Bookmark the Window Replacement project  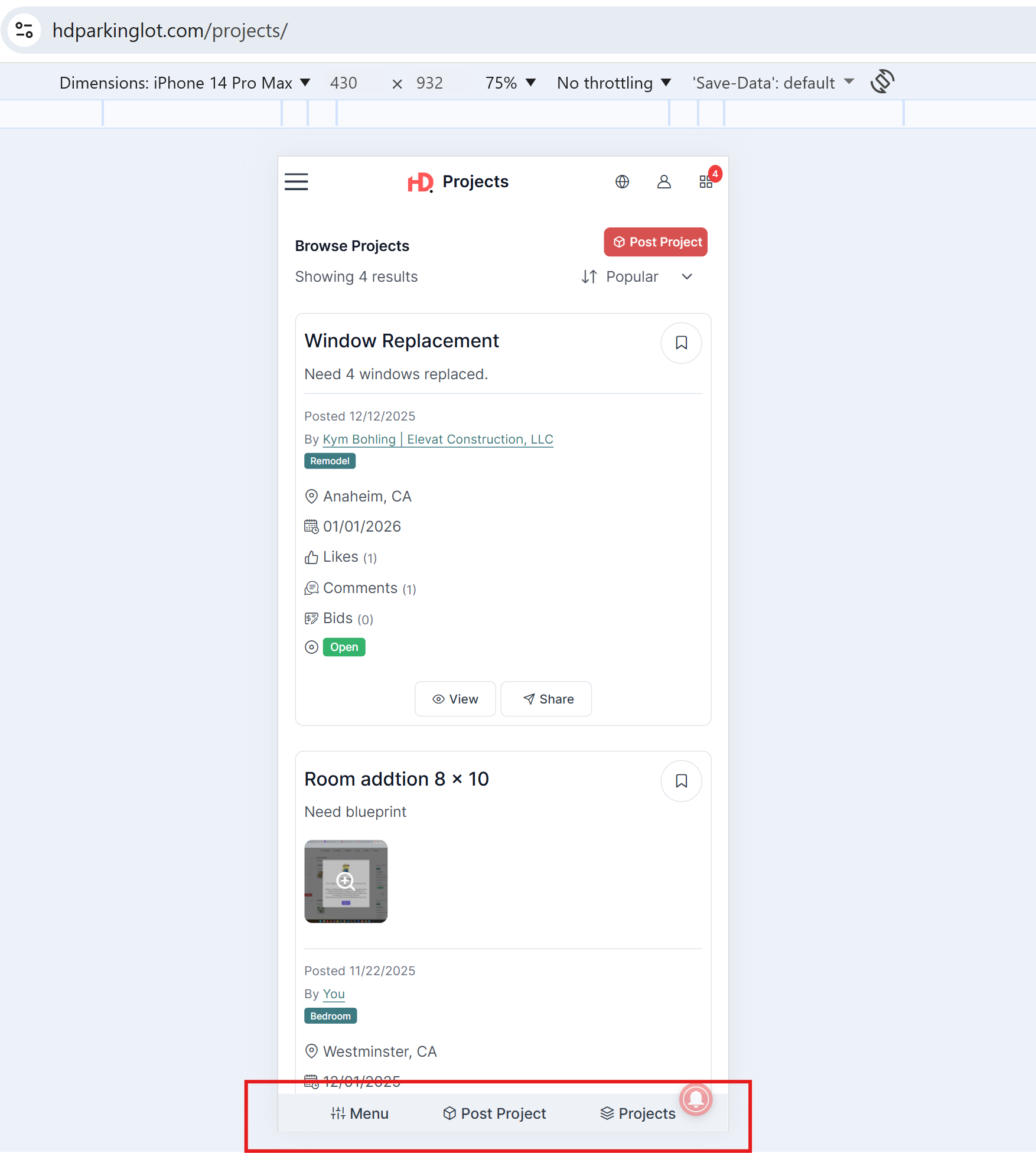point(681,343)
